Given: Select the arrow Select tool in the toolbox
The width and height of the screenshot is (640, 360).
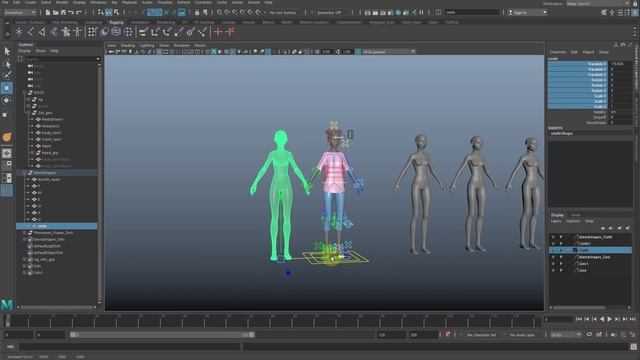Looking at the screenshot, I should [x=7, y=51].
